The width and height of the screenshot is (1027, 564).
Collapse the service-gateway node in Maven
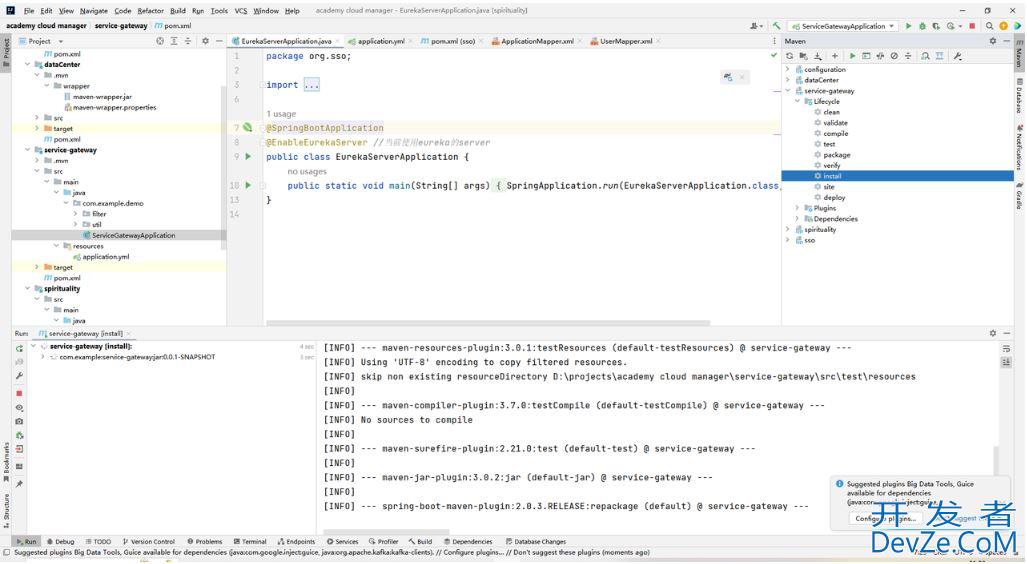point(788,91)
